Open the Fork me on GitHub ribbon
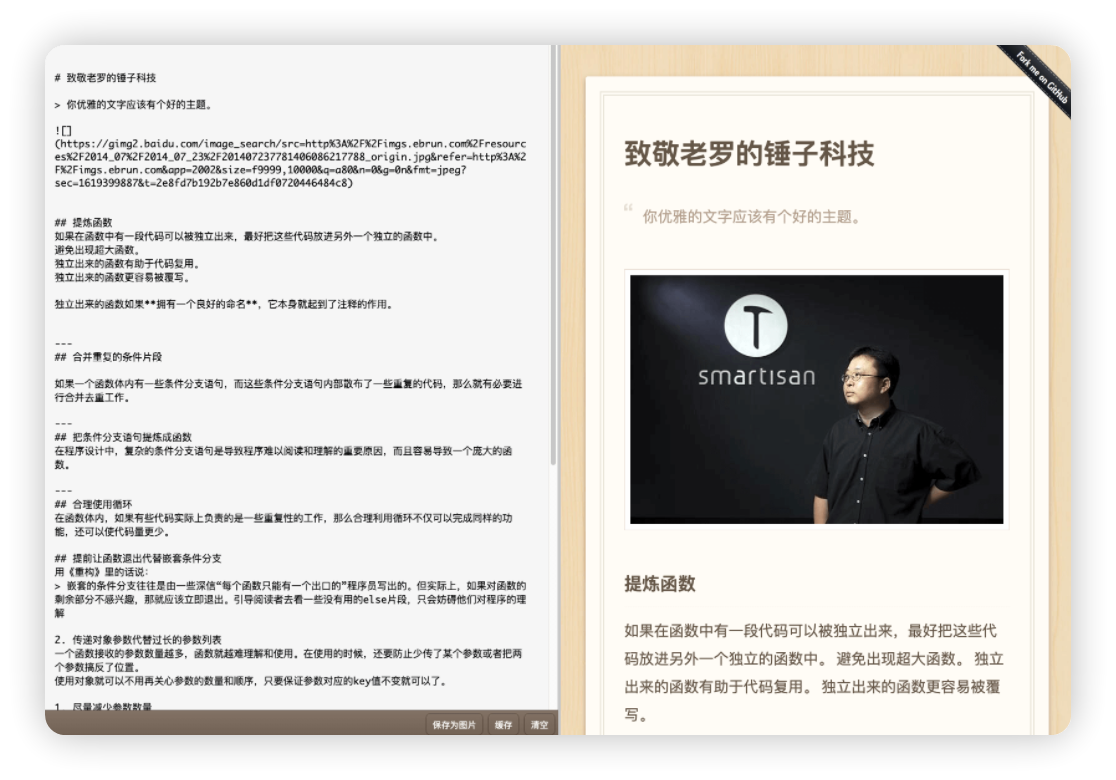Screen dimensions: 1116x780 (1041, 77)
